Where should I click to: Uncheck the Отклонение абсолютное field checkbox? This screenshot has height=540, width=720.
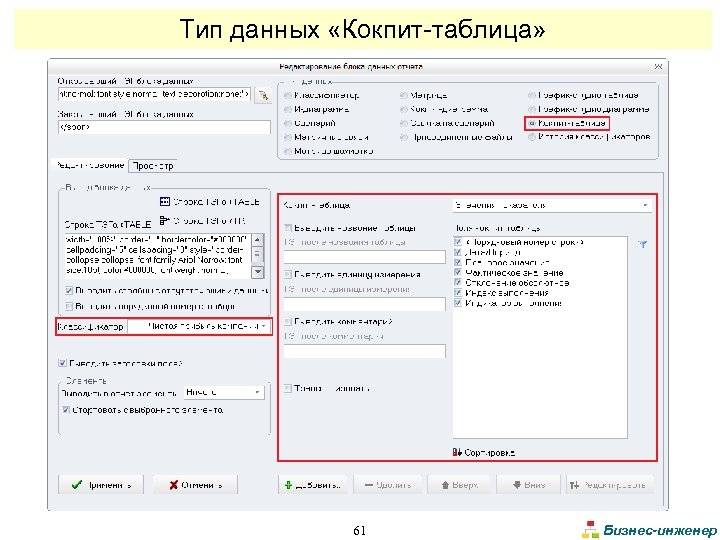tap(457, 282)
